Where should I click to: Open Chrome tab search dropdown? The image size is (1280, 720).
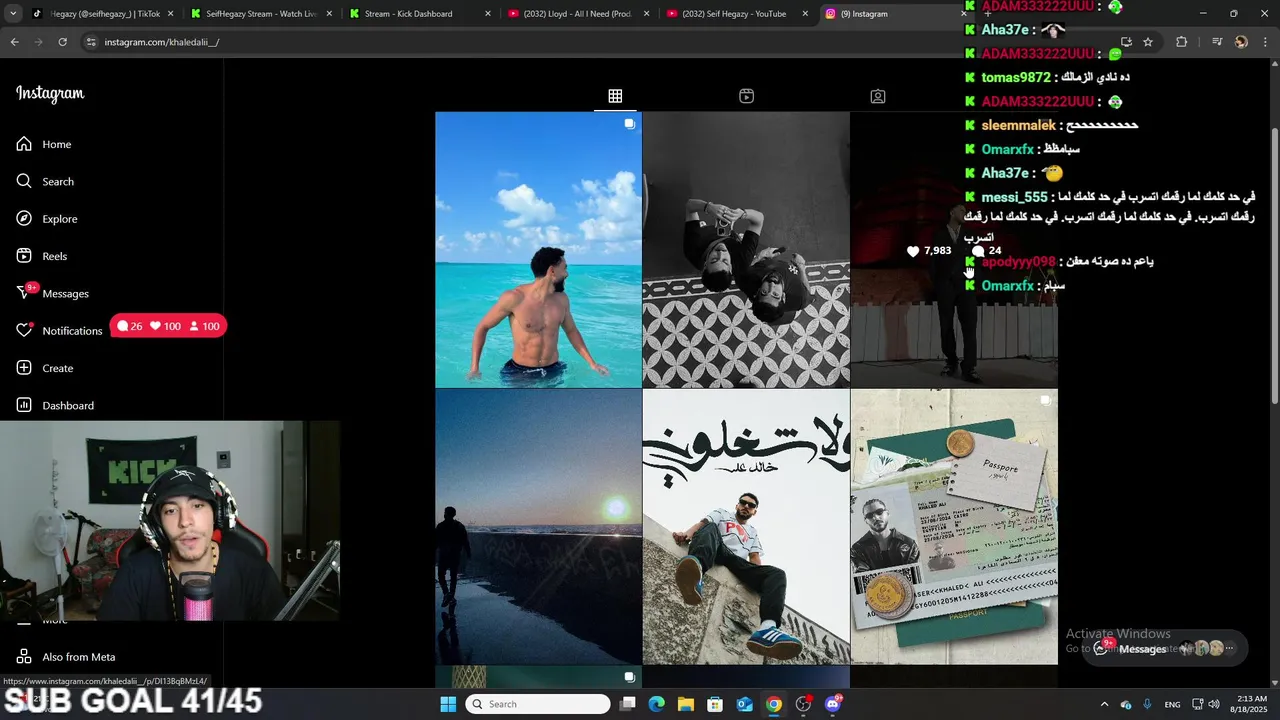12,14
